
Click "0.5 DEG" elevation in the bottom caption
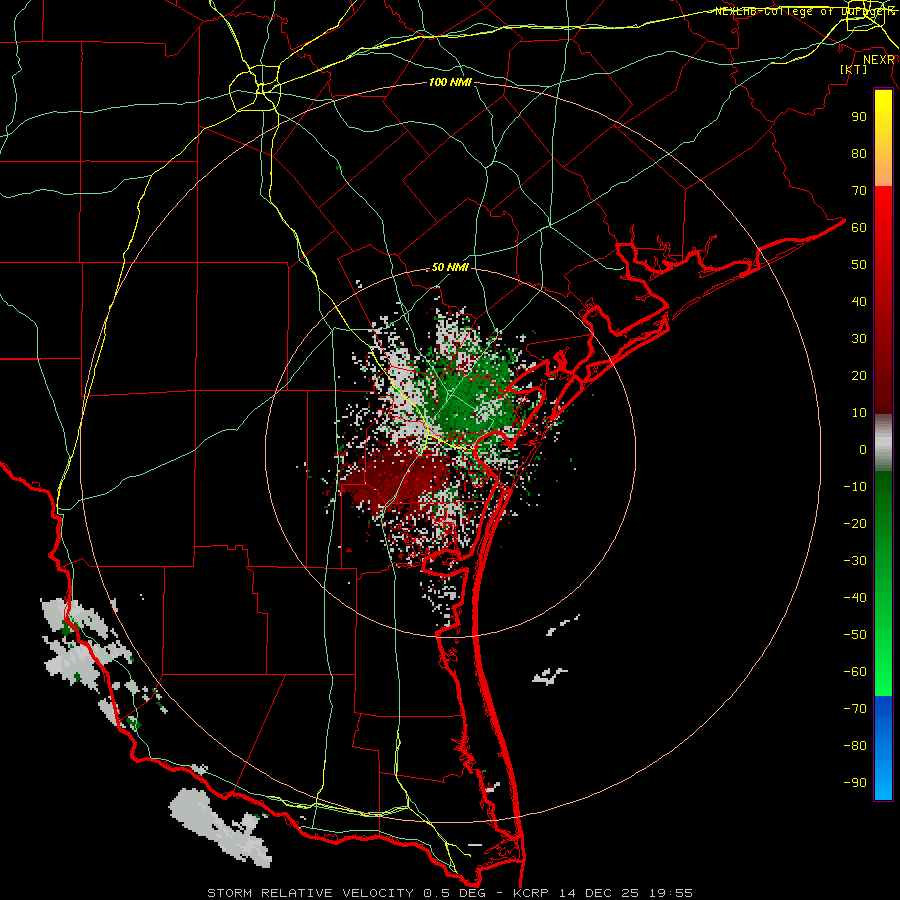(x=455, y=893)
